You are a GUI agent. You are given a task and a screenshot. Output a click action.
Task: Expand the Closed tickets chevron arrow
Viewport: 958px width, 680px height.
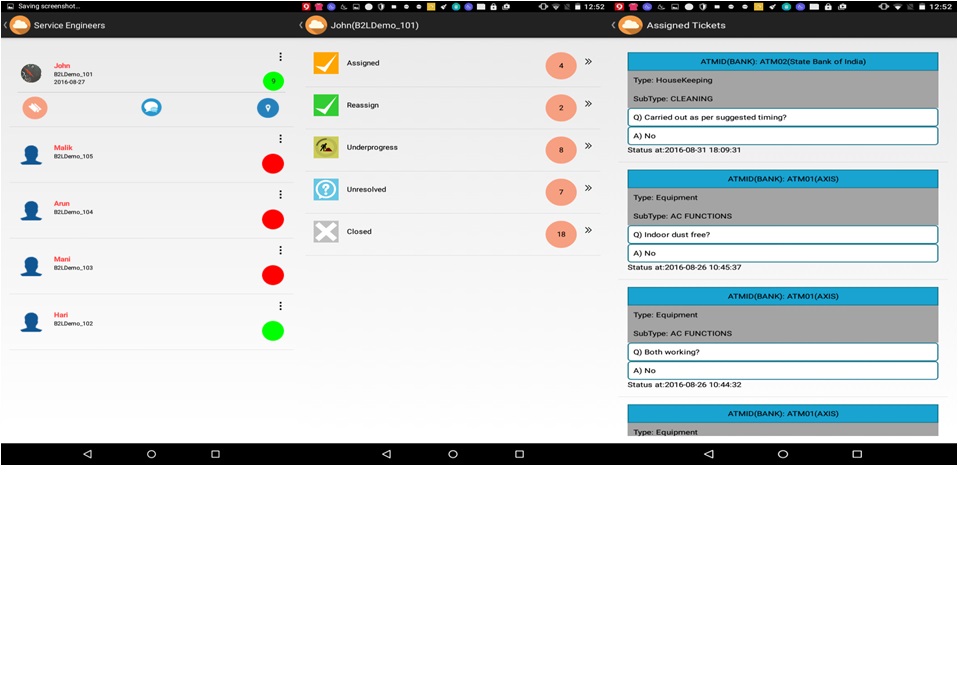tap(588, 230)
